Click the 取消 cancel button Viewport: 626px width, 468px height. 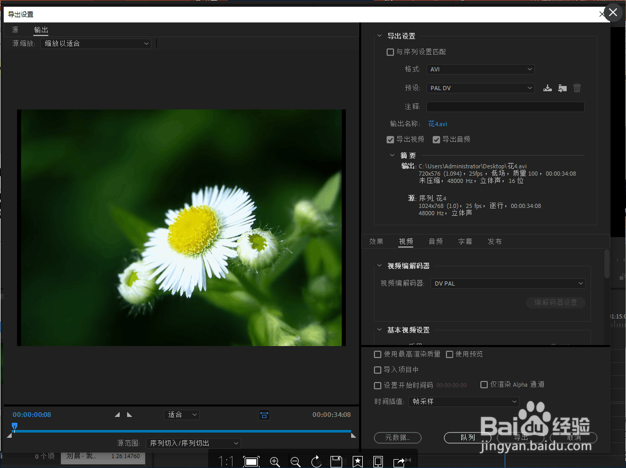coord(573,438)
